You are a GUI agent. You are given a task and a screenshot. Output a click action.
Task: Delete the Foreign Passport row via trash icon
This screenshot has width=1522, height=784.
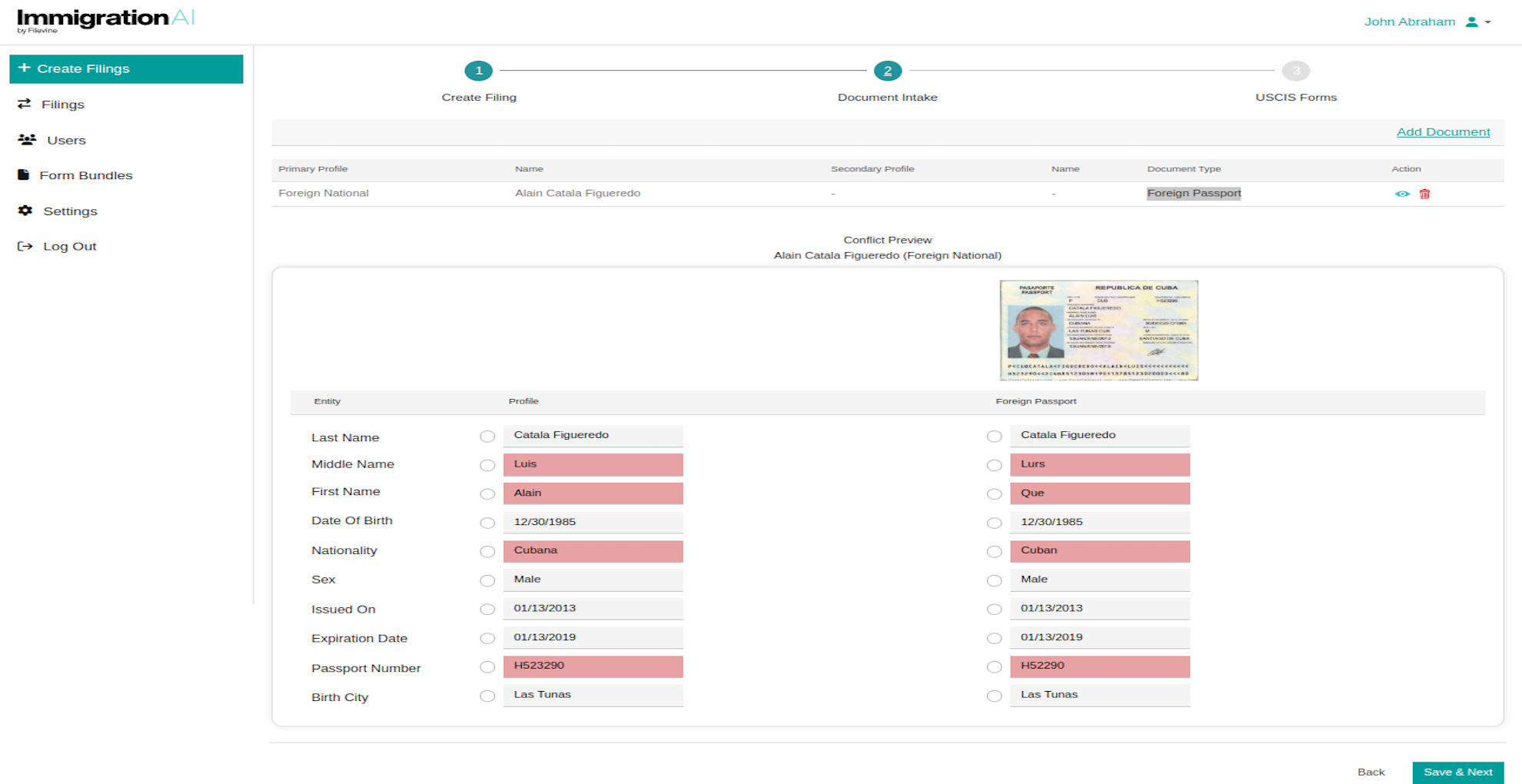[x=1425, y=194]
